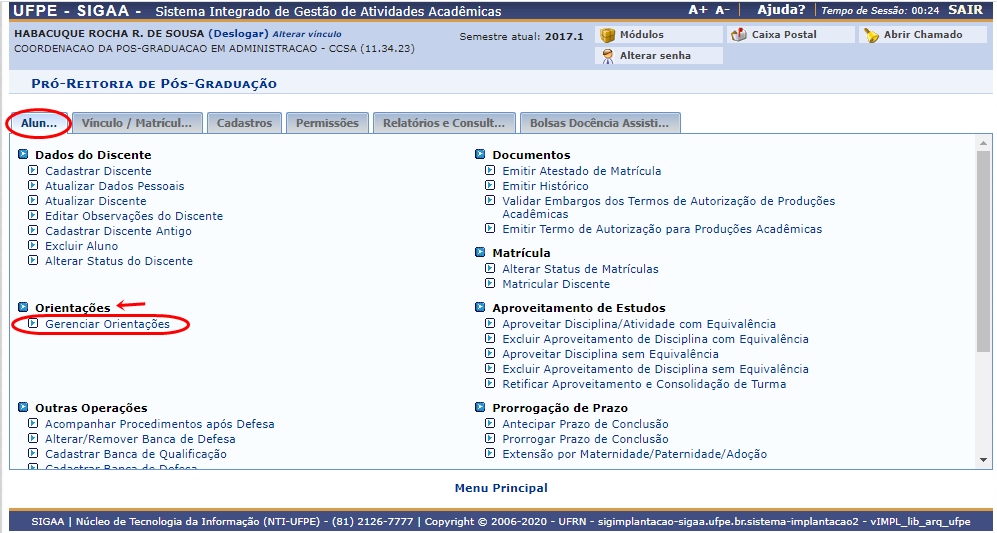Click the Alterar vínculo link
The width and height of the screenshot is (997, 533).
(x=307, y=34)
